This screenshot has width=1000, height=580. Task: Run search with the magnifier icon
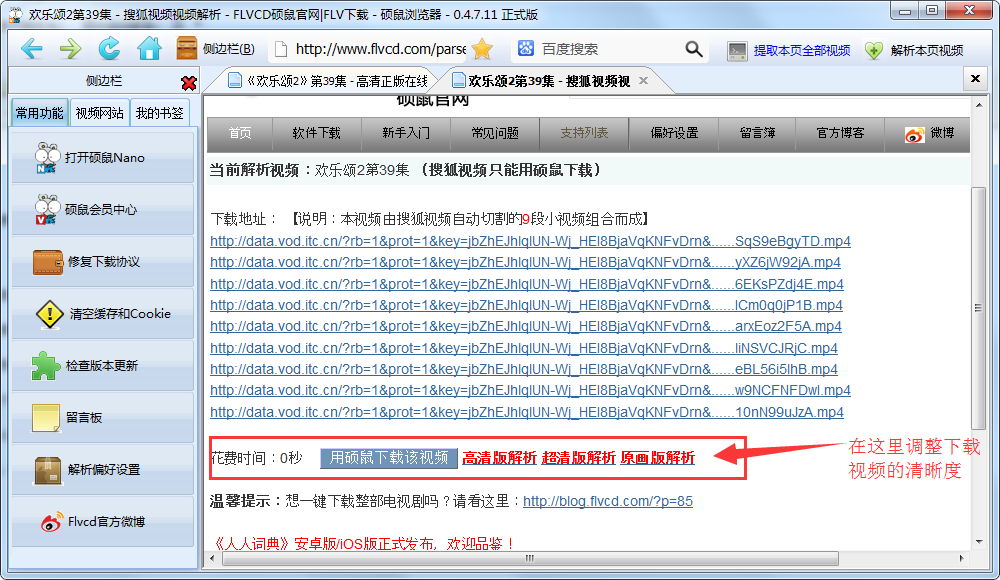click(x=693, y=49)
